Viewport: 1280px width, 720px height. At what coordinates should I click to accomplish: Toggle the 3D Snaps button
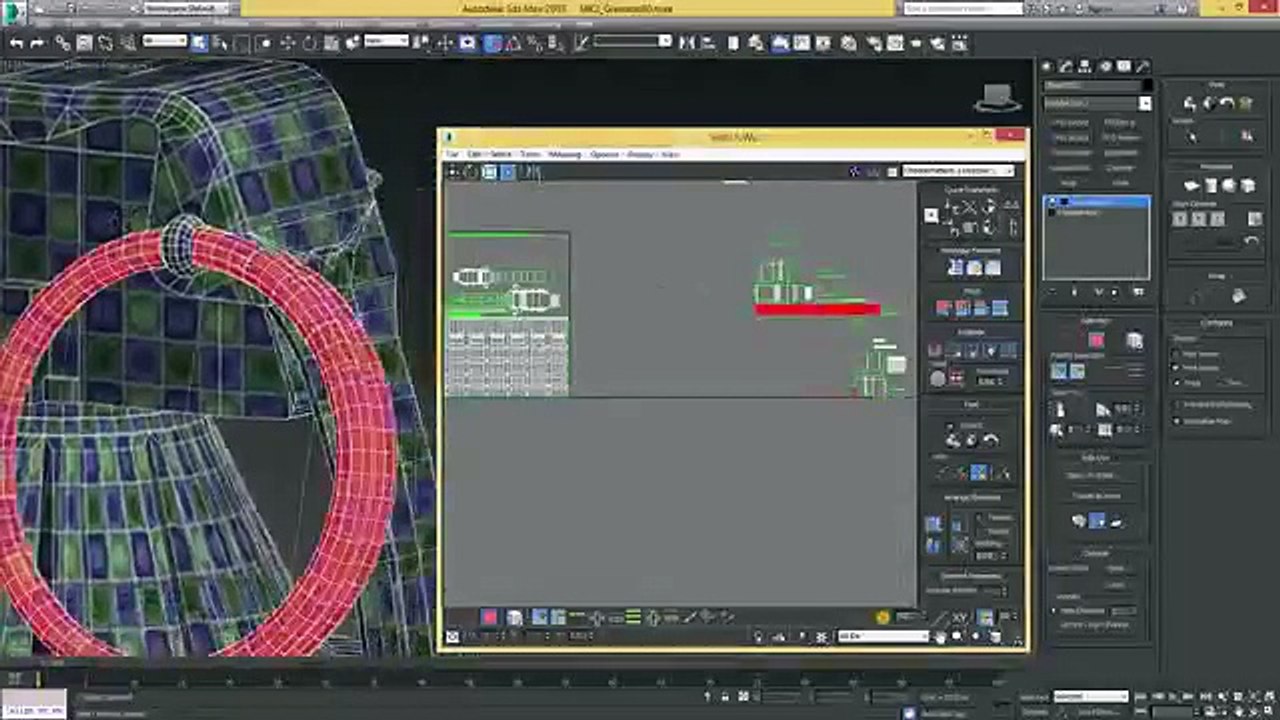coord(493,43)
